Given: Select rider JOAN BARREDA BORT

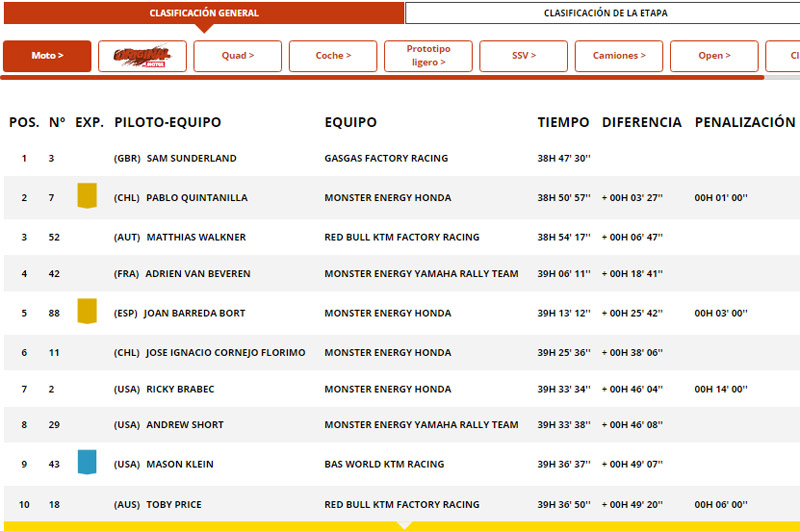Looking at the screenshot, I should coord(194,313).
